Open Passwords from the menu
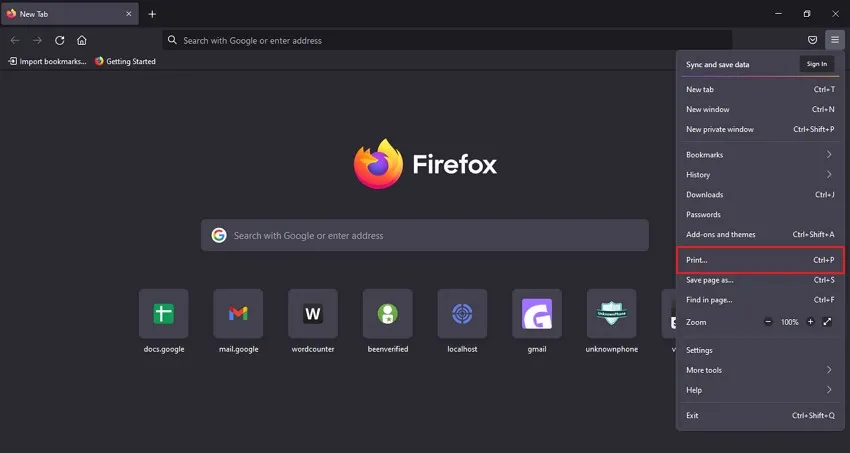Image resolution: width=850 pixels, height=453 pixels. (x=760, y=215)
